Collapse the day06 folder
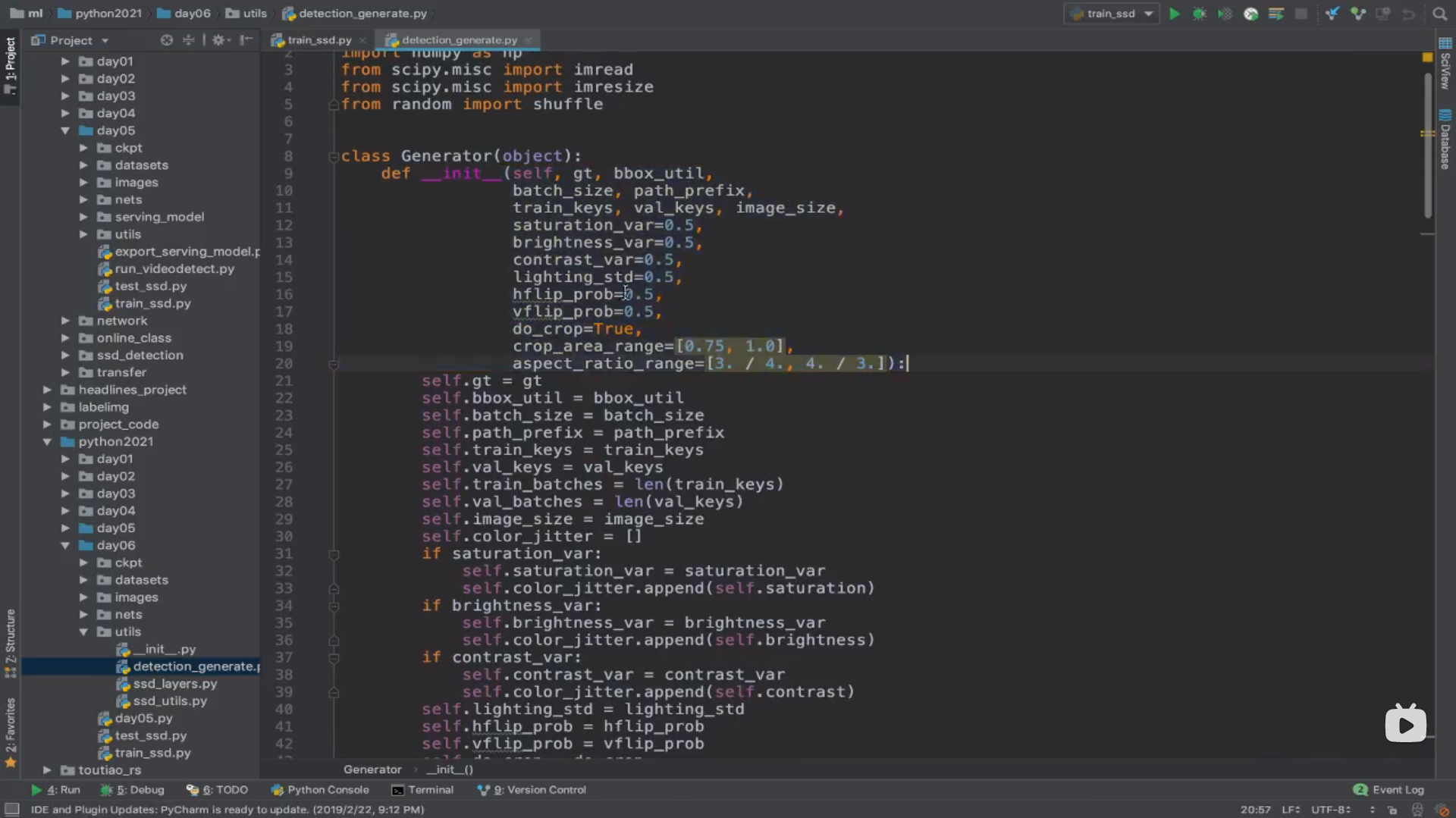The width and height of the screenshot is (1456, 818). [65, 546]
